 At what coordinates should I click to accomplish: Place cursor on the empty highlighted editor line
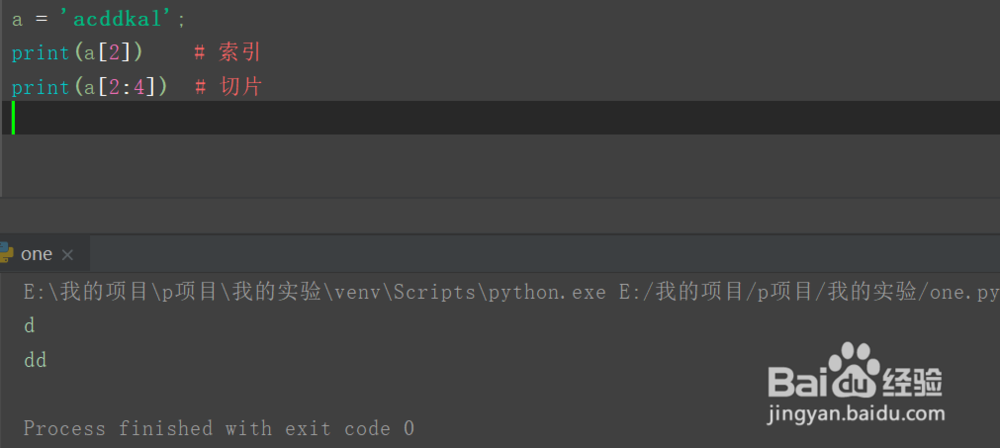[400, 118]
